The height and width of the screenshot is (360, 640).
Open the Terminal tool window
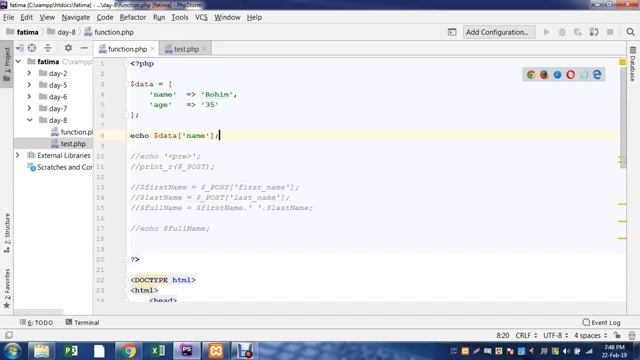pyautogui.click(x=82, y=322)
